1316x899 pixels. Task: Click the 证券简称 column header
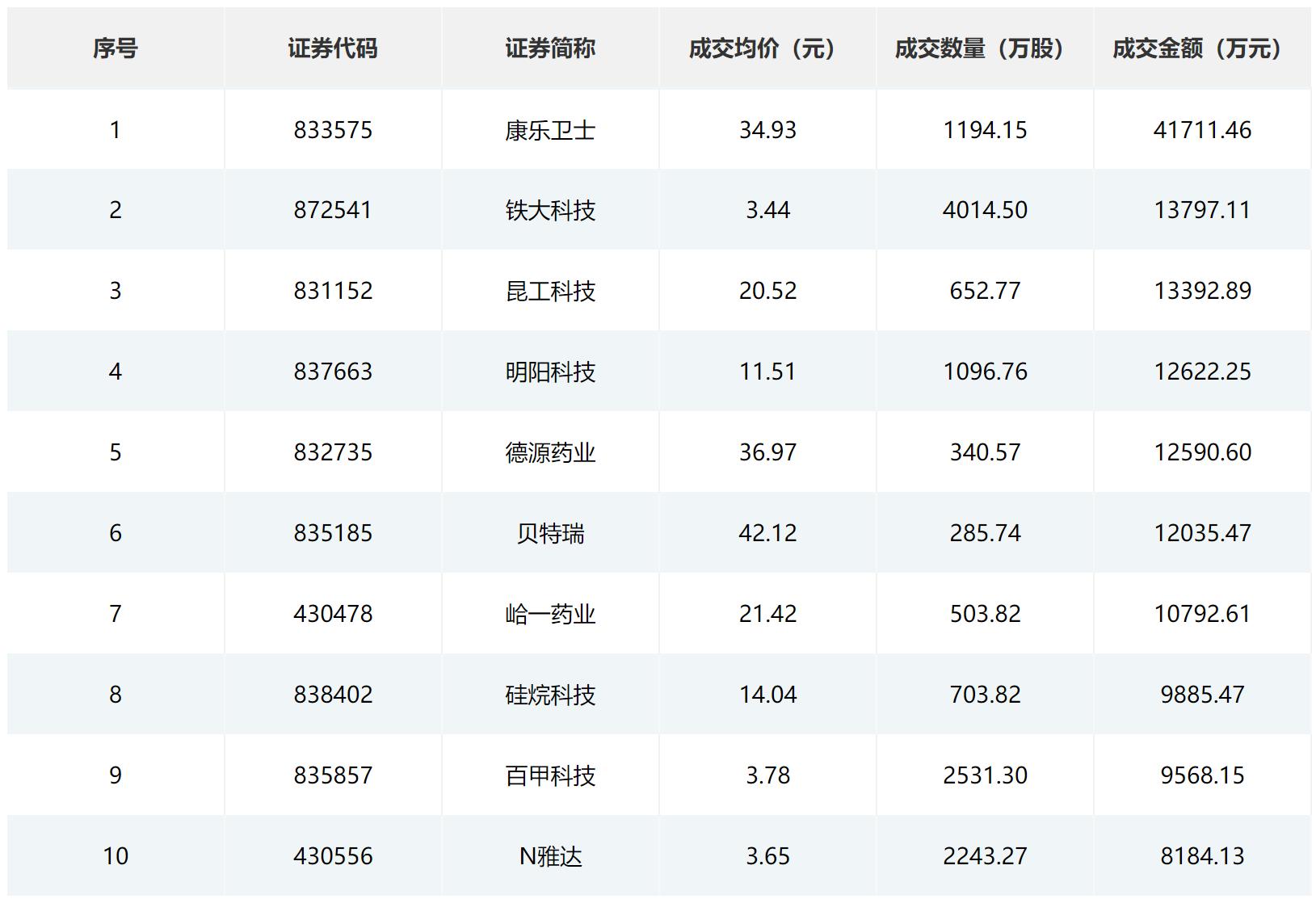pyautogui.click(x=550, y=48)
